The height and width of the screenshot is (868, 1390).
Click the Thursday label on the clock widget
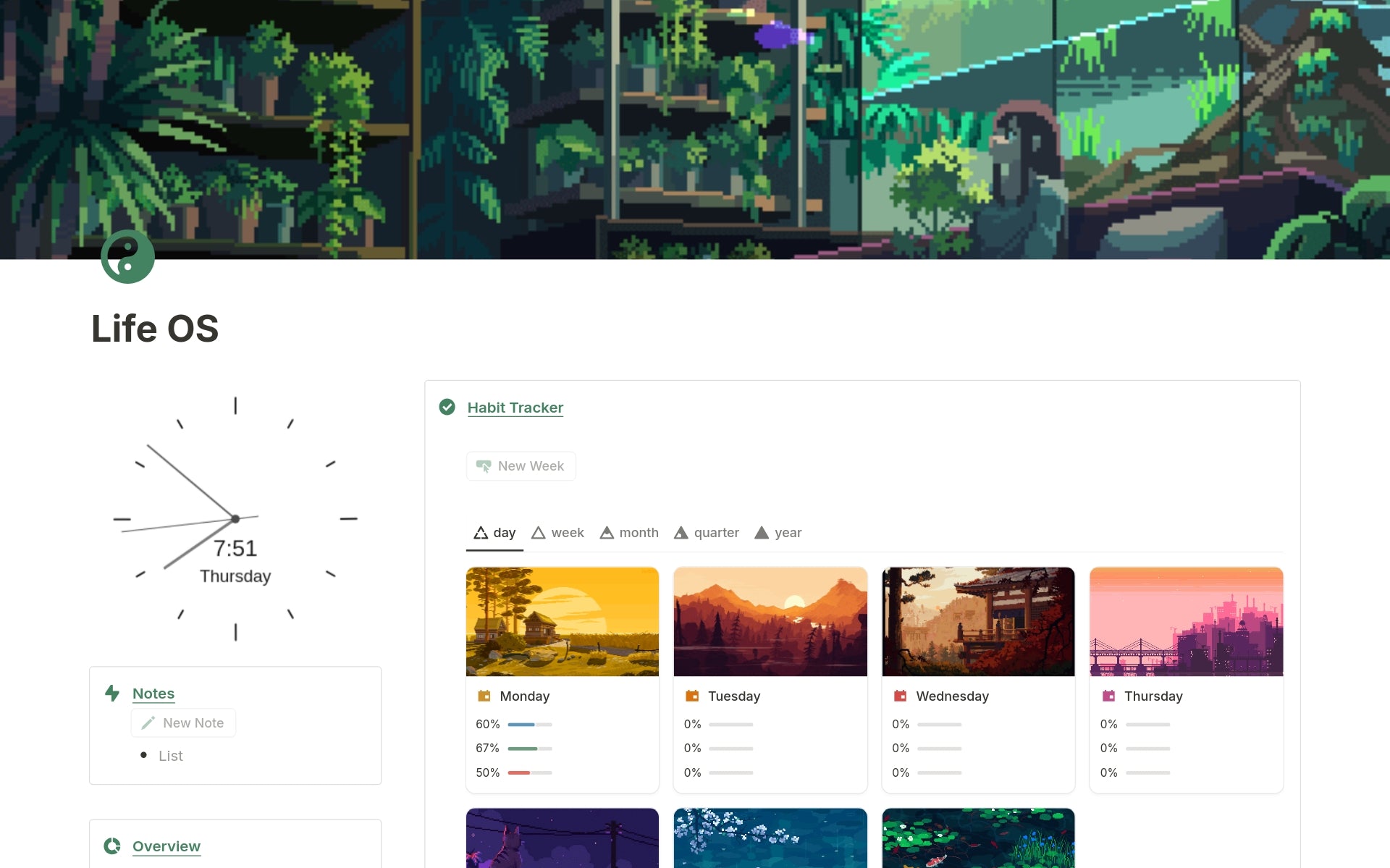point(235,576)
